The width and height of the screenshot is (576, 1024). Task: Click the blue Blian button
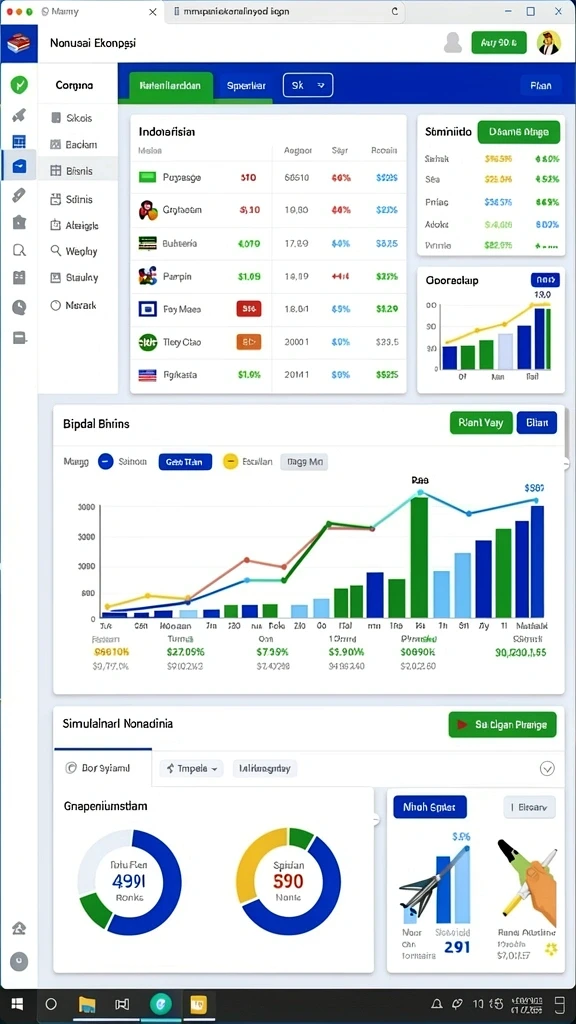click(x=537, y=423)
